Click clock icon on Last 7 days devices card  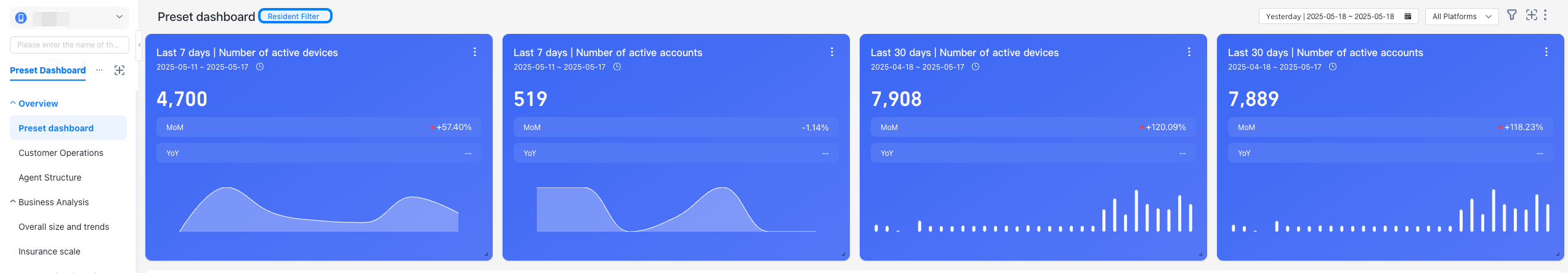coord(260,67)
